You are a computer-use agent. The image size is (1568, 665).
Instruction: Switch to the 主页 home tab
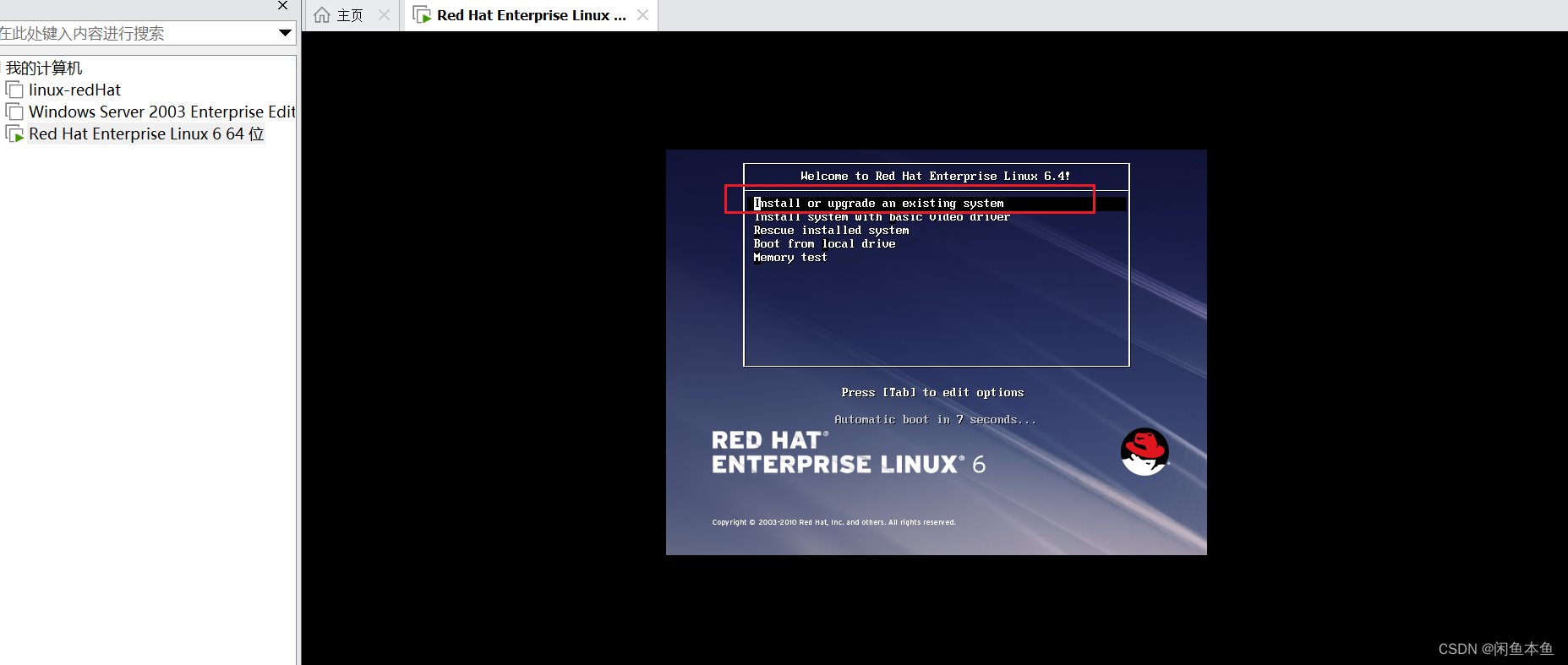point(350,15)
